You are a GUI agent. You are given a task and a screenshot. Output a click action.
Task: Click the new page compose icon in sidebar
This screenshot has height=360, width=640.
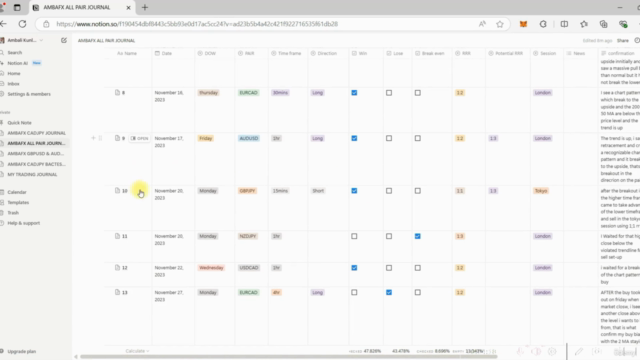(x=64, y=40)
